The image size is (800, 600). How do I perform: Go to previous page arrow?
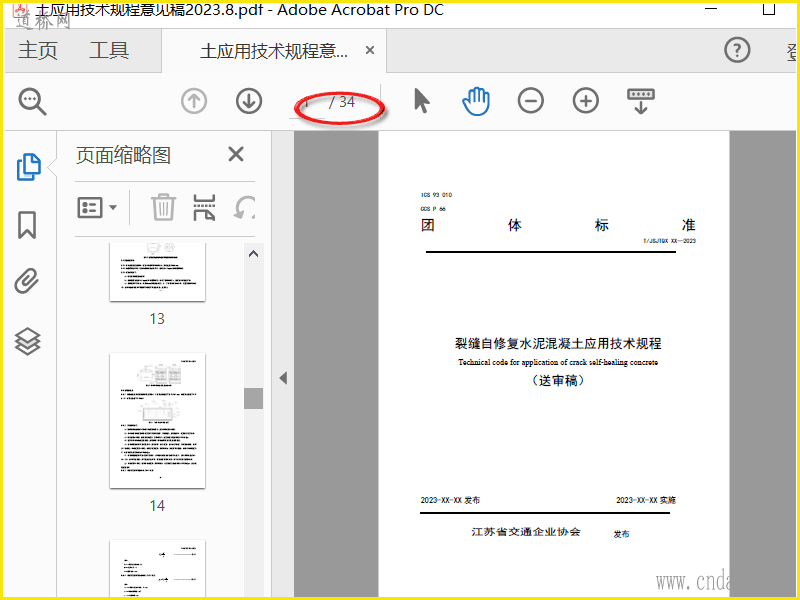(x=194, y=101)
